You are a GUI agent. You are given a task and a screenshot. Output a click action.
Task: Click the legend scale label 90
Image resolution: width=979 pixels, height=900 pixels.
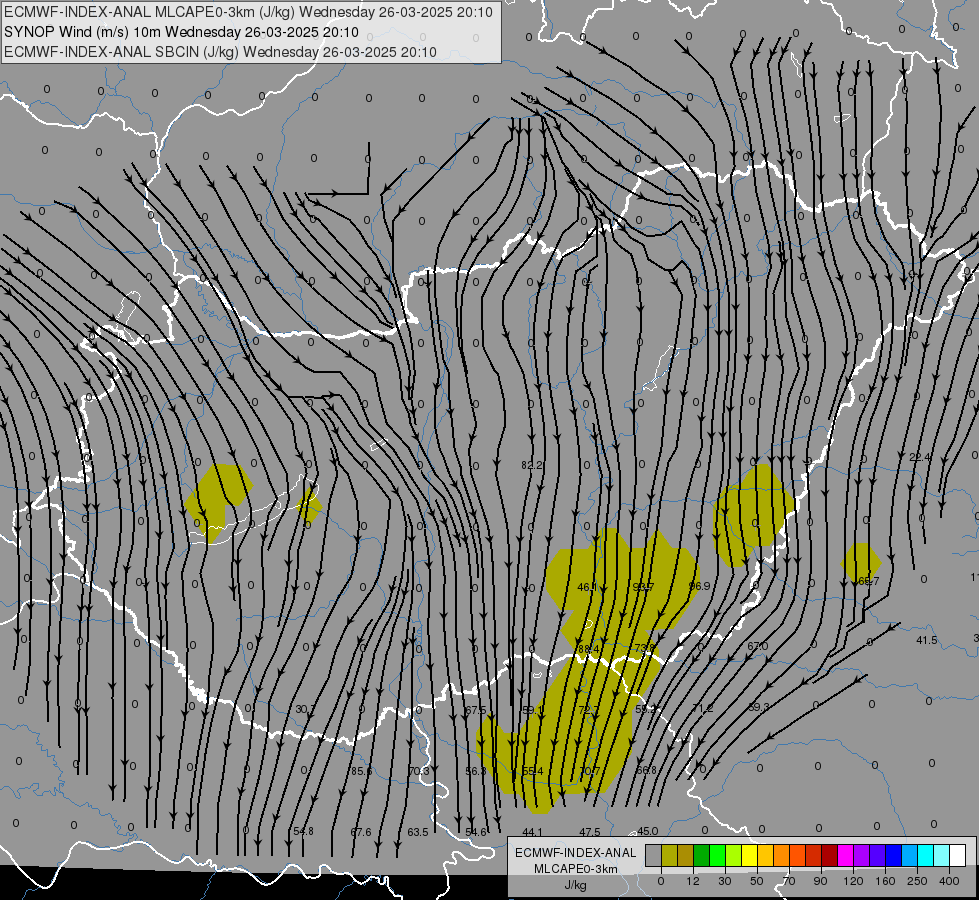(820, 882)
